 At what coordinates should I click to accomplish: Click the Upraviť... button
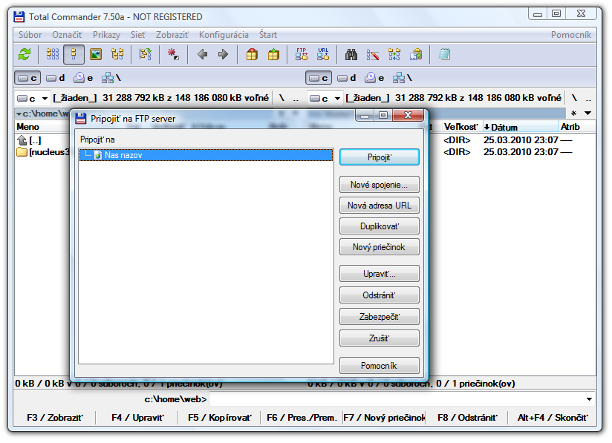coord(379,274)
